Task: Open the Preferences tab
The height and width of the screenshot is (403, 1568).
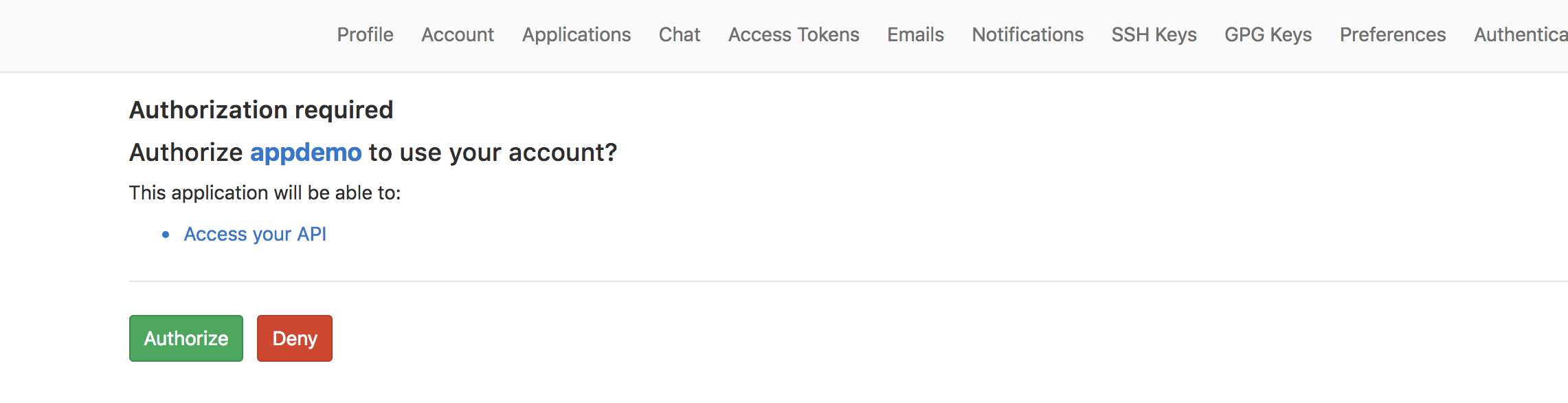Action: tap(1393, 34)
